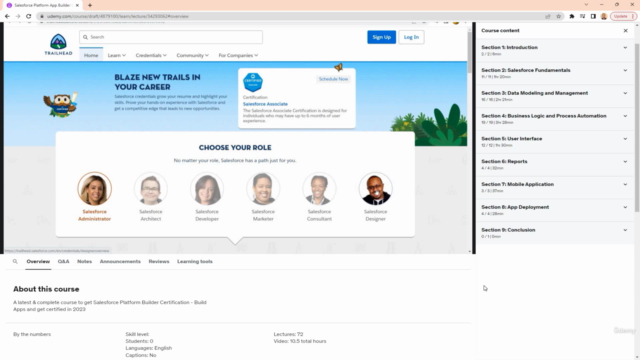The height and width of the screenshot is (360, 640).
Task: Click the Log In button
Action: pyautogui.click(x=411, y=37)
